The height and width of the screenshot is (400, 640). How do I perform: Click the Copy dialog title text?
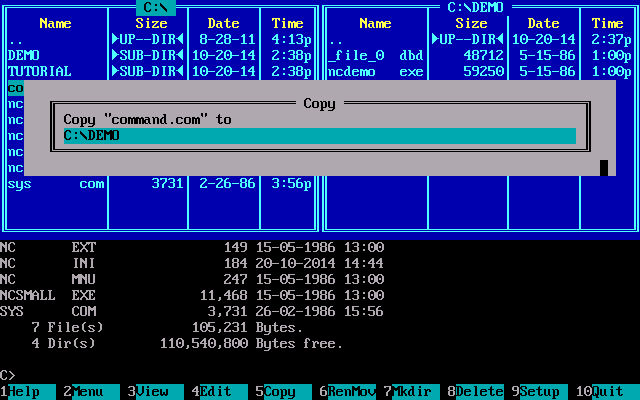click(x=320, y=104)
